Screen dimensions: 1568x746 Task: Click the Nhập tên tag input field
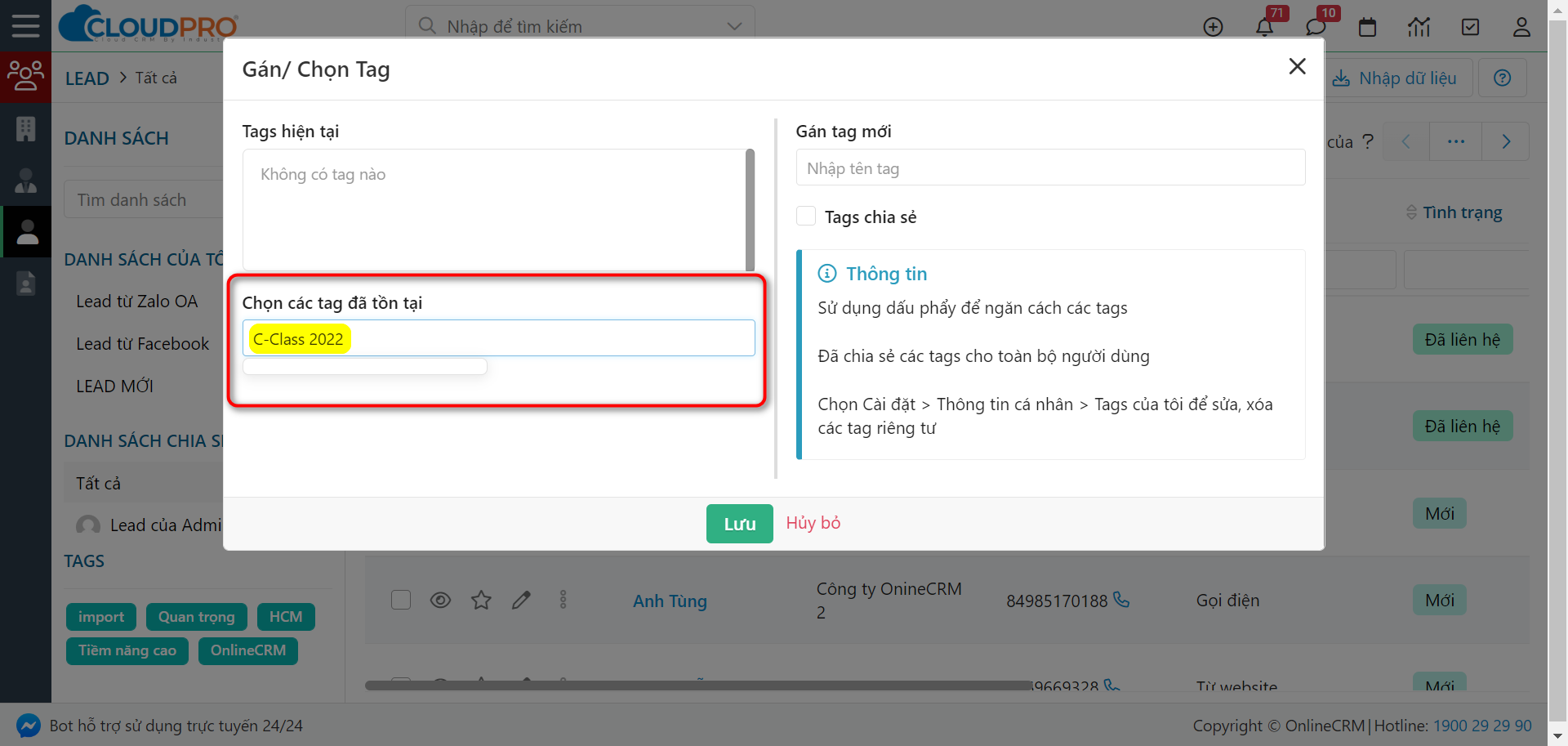pos(1050,168)
